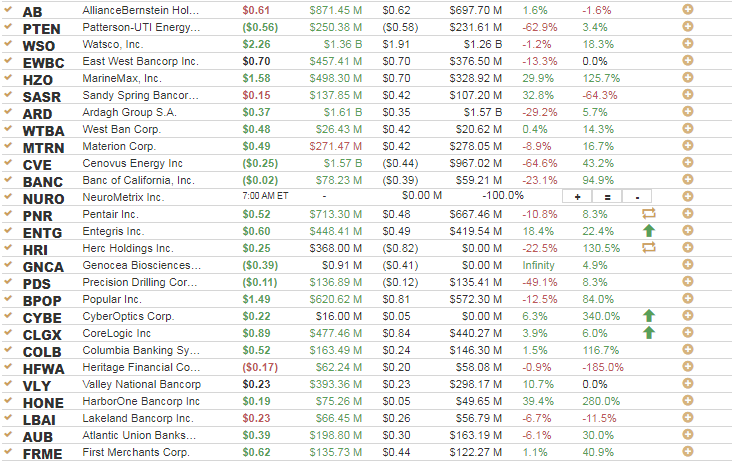The height and width of the screenshot is (461, 737).
Task: Click the plus icon in the MTRN row
Action: click(x=688, y=145)
